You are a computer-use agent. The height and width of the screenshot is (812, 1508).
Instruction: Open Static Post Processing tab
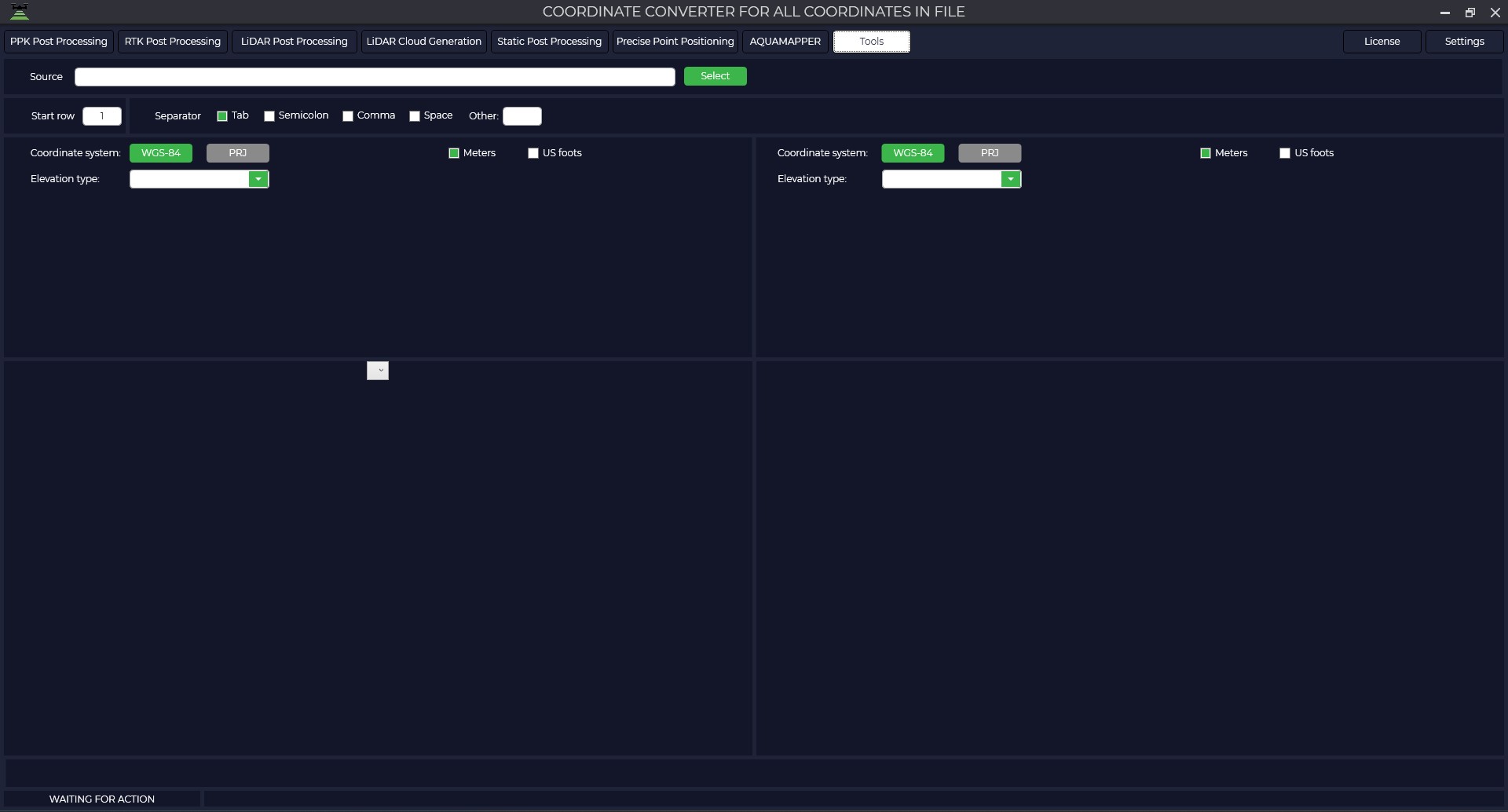[550, 42]
